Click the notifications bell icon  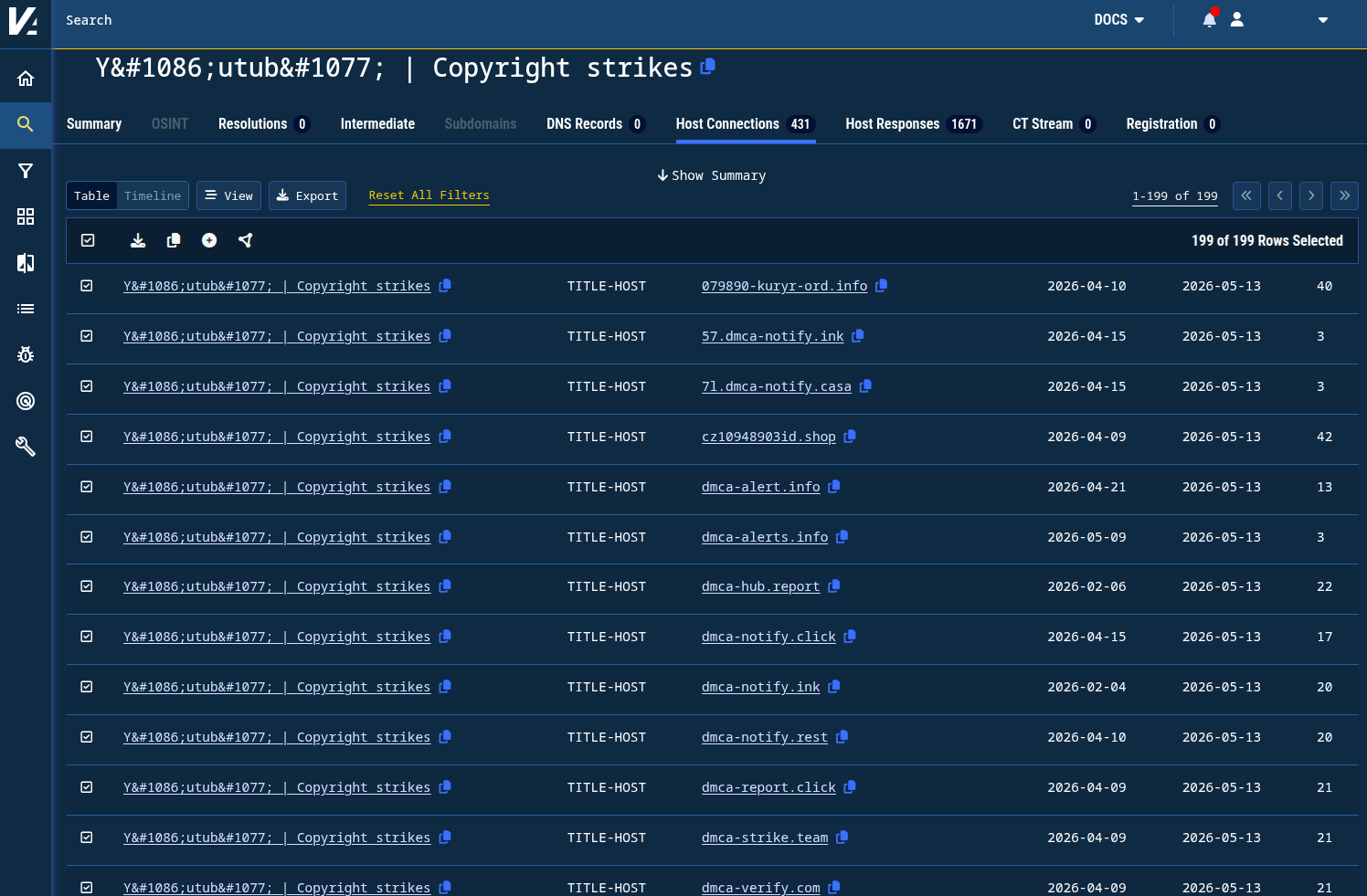tap(1210, 19)
